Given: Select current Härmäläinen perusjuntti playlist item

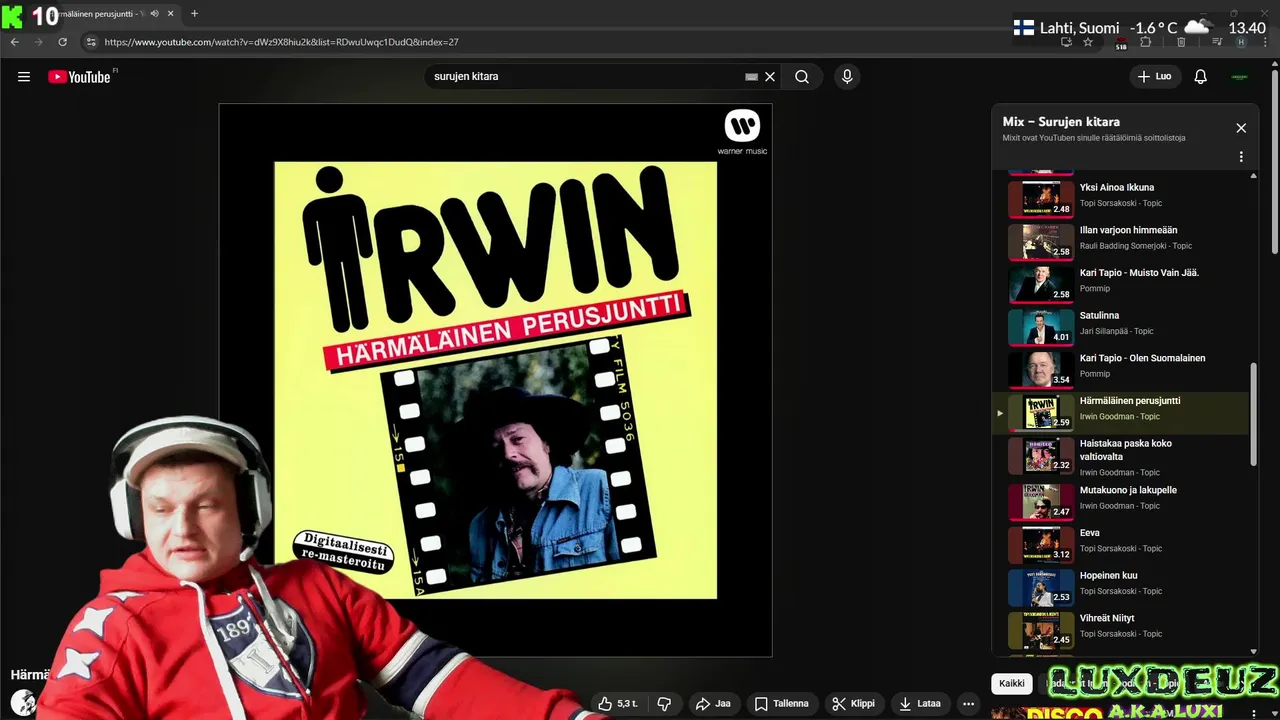Looking at the screenshot, I should point(1120,412).
